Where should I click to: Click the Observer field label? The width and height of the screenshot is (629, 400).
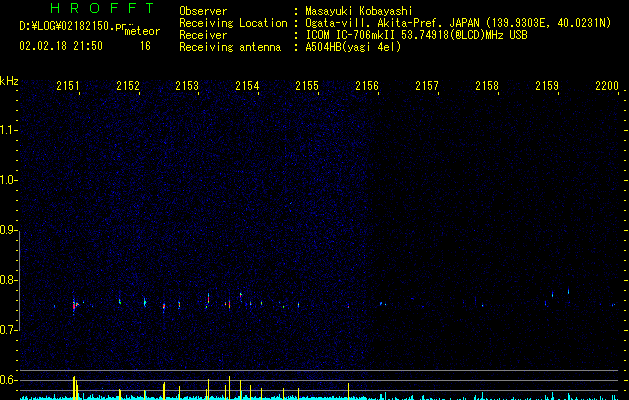click(x=203, y=11)
